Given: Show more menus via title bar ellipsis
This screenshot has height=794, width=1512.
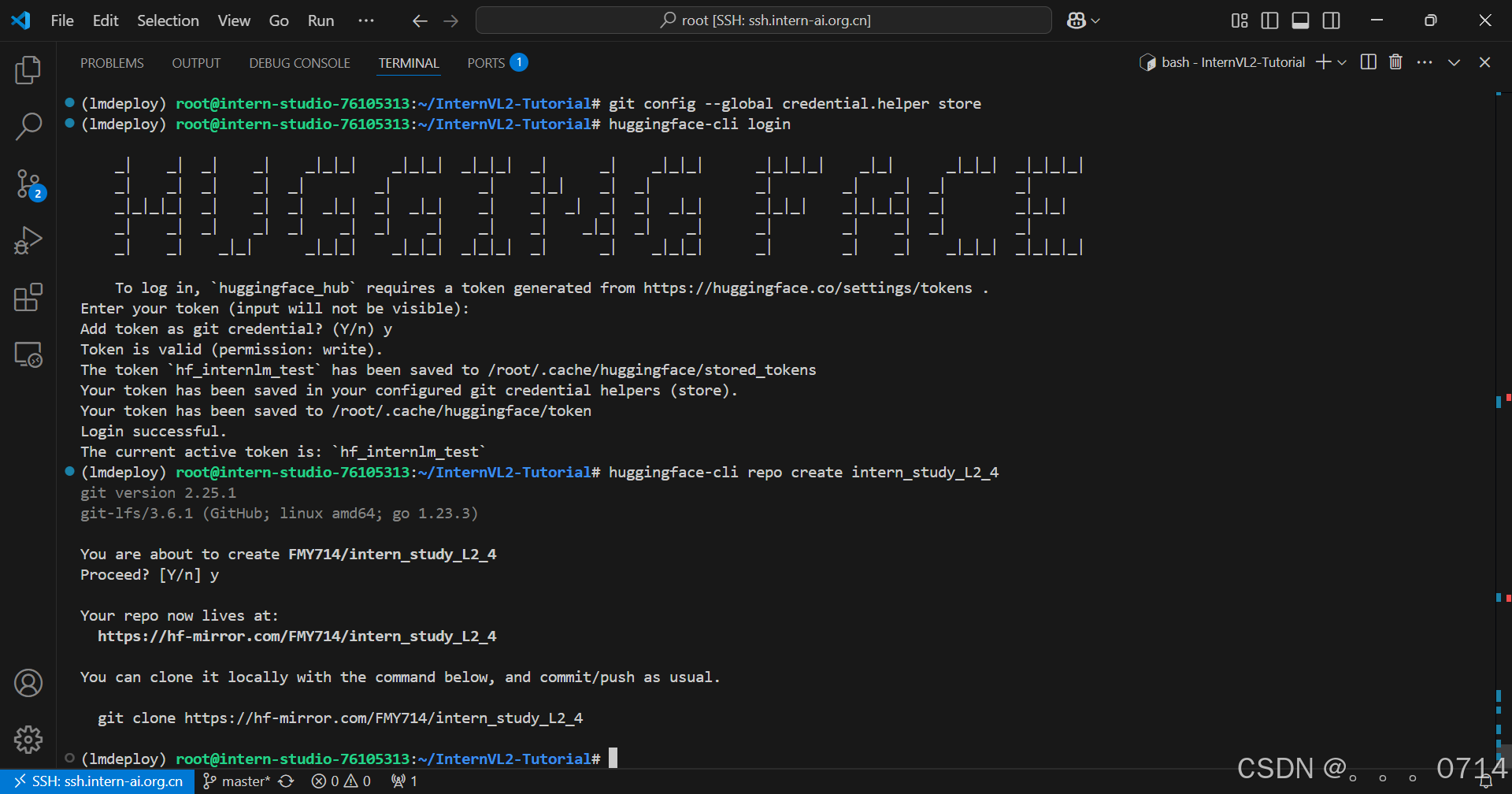Looking at the screenshot, I should tap(366, 20).
